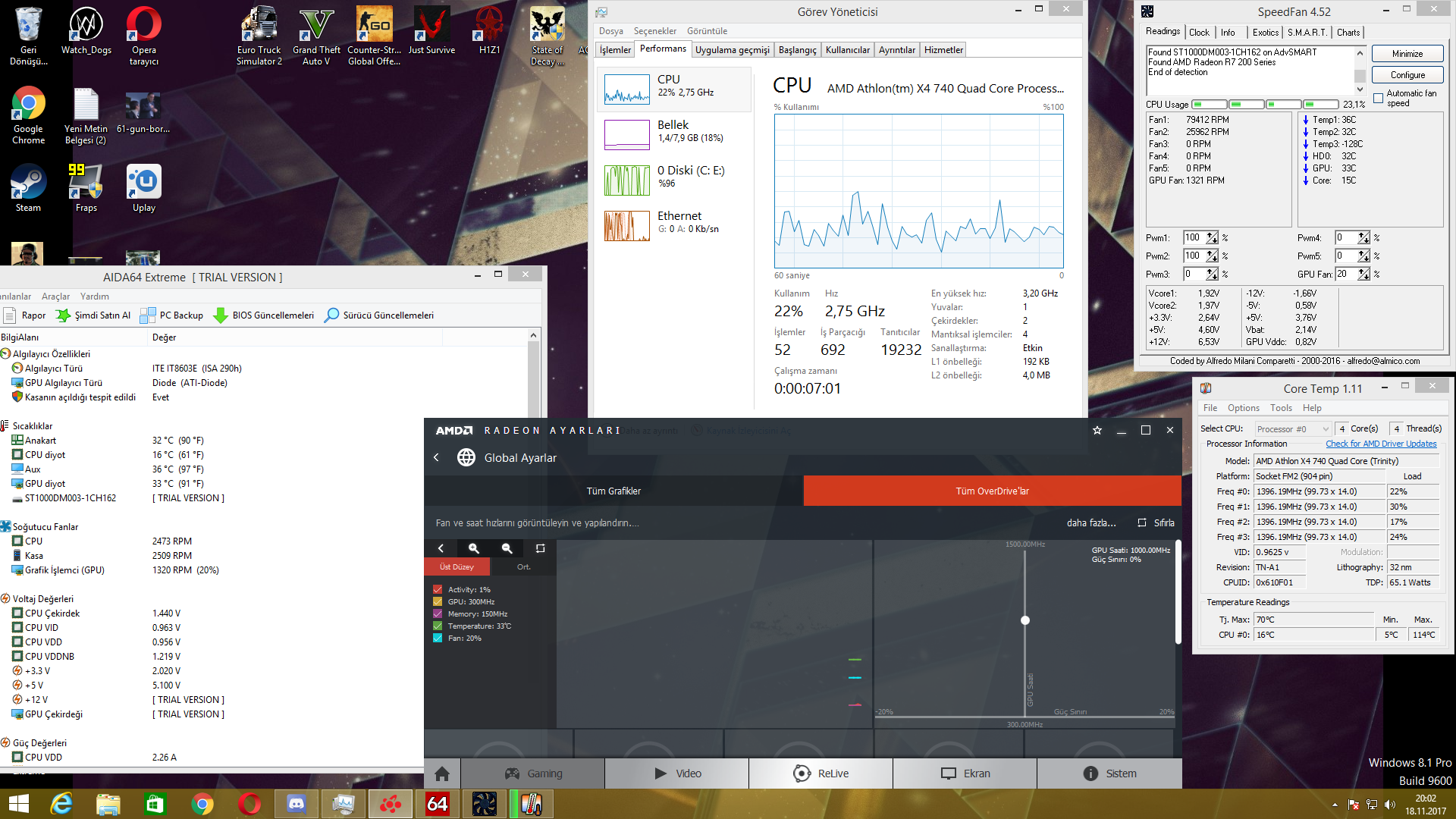
Task: Click Check for AMD Driver Updates link
Action: point(1380,444)
